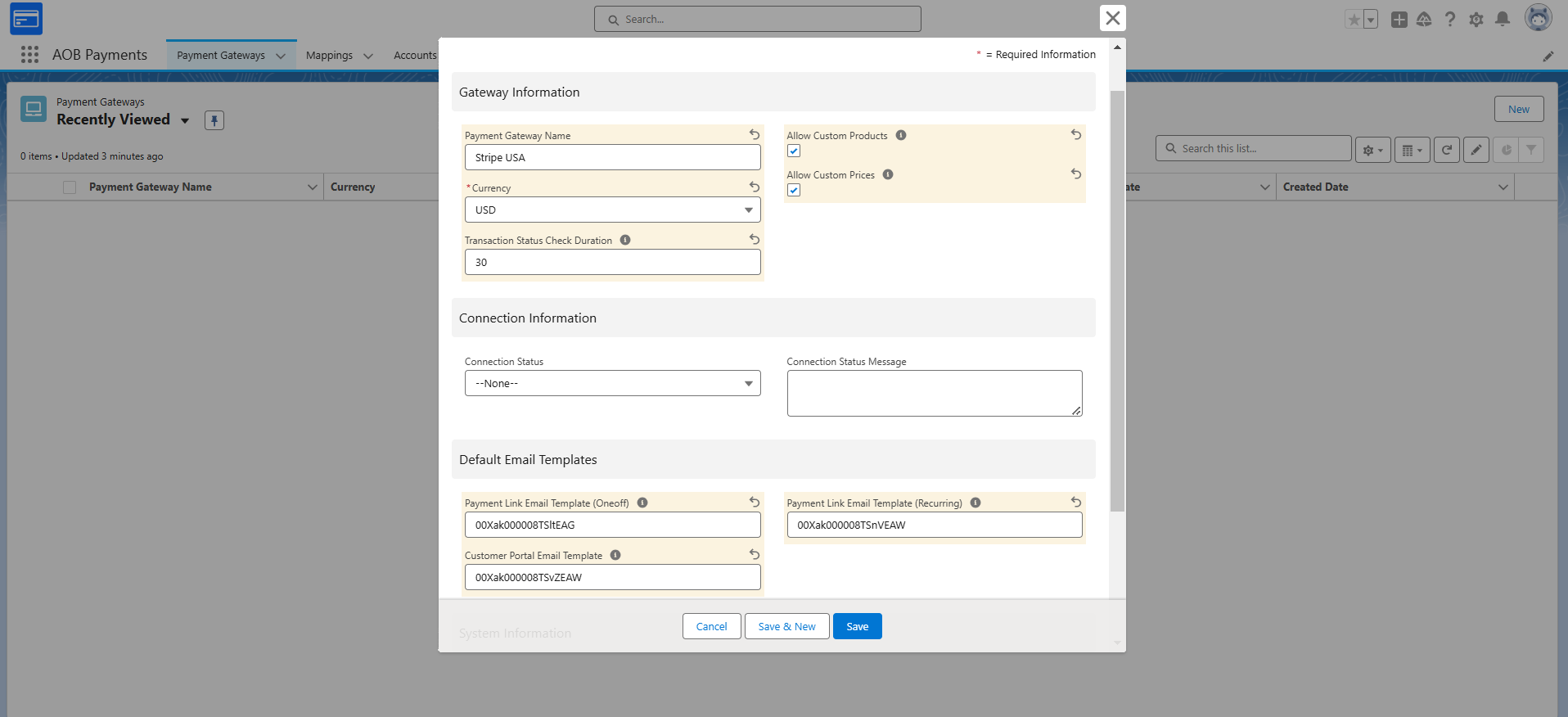Image resolution: width=1568 pixels, height=717 pixels.
Task: Switch to the Payment Gateways tab
Action: (221, 56)
